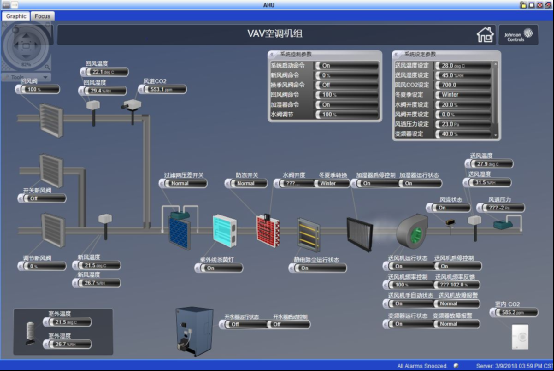Click the white indoor CO2 wall sensor
Viewport: 554px width, 371px height.
[520, 337]
